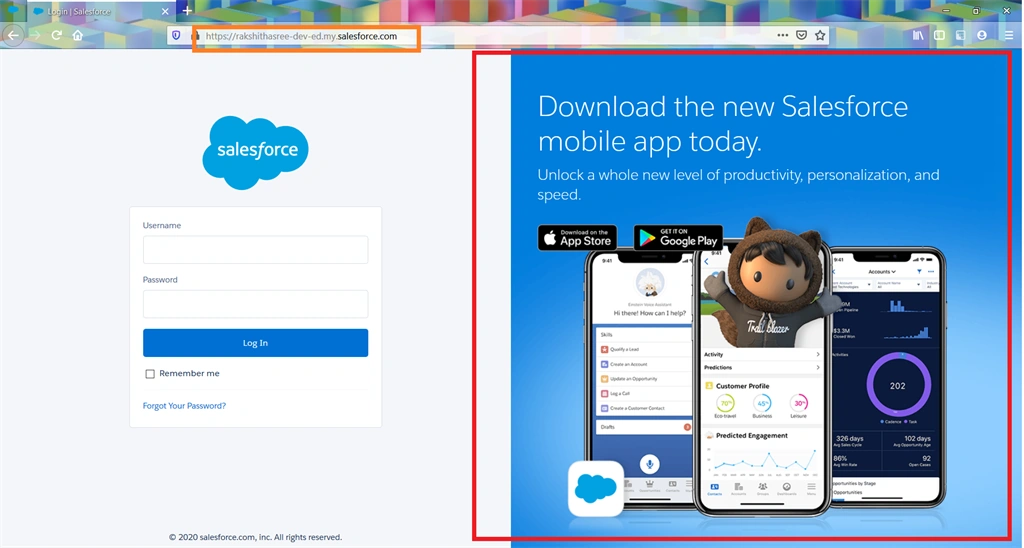Click the browser forward arrow
The image size is (1024, 548).
pos(36,35)
